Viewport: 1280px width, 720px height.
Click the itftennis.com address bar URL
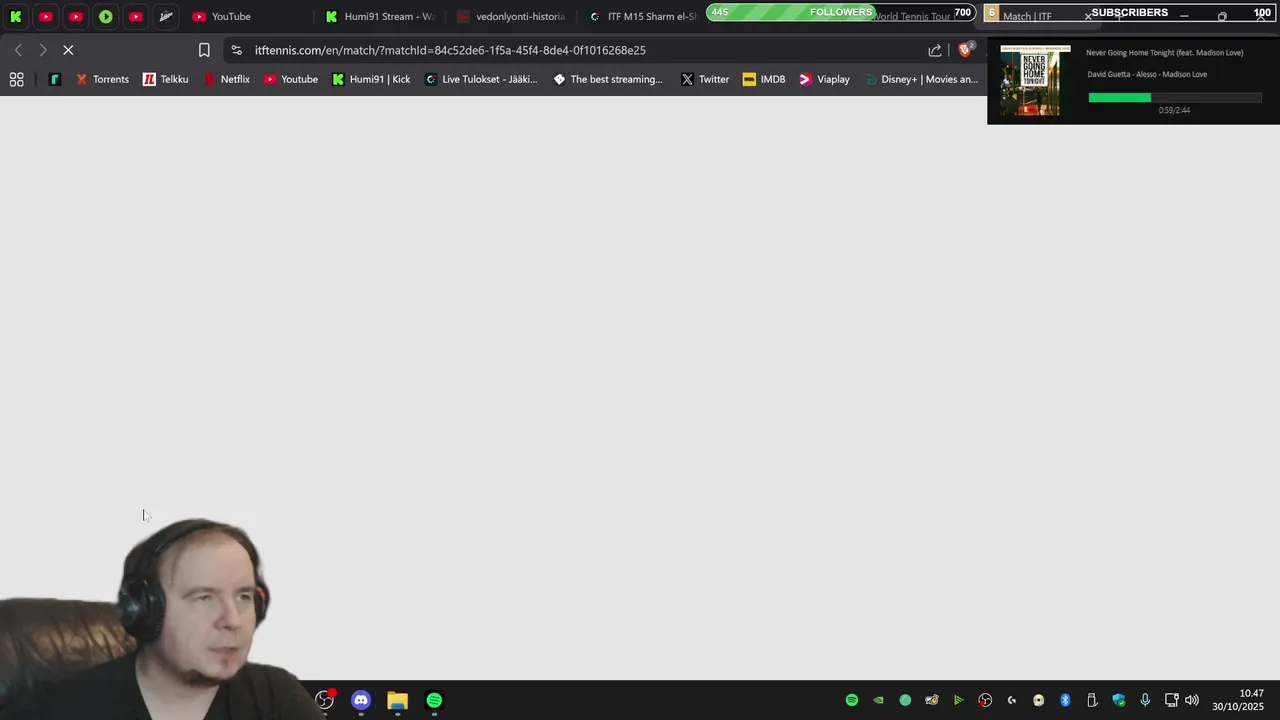pyautogui.click(x=450, y=50)
